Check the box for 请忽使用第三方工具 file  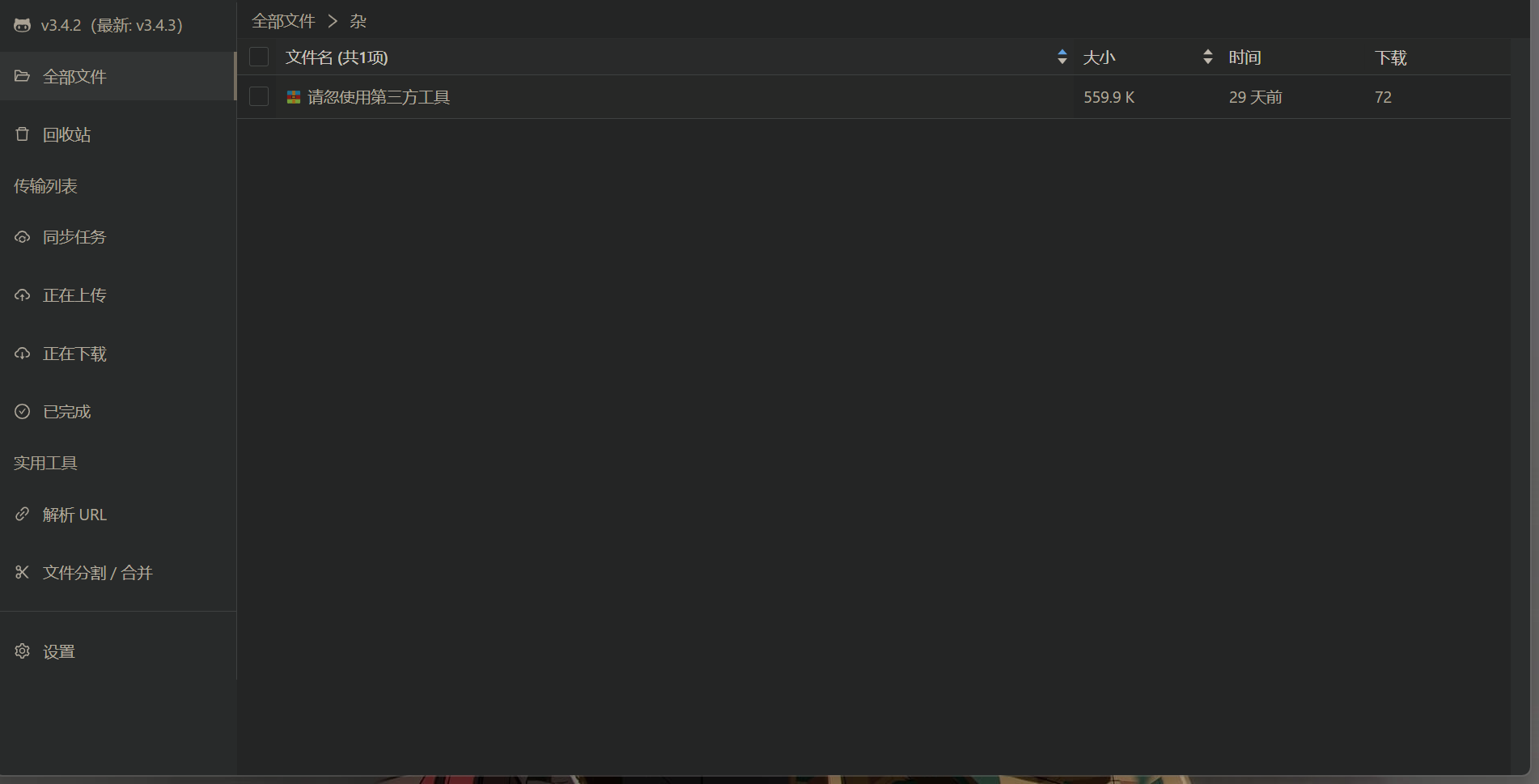click(259, 97)
